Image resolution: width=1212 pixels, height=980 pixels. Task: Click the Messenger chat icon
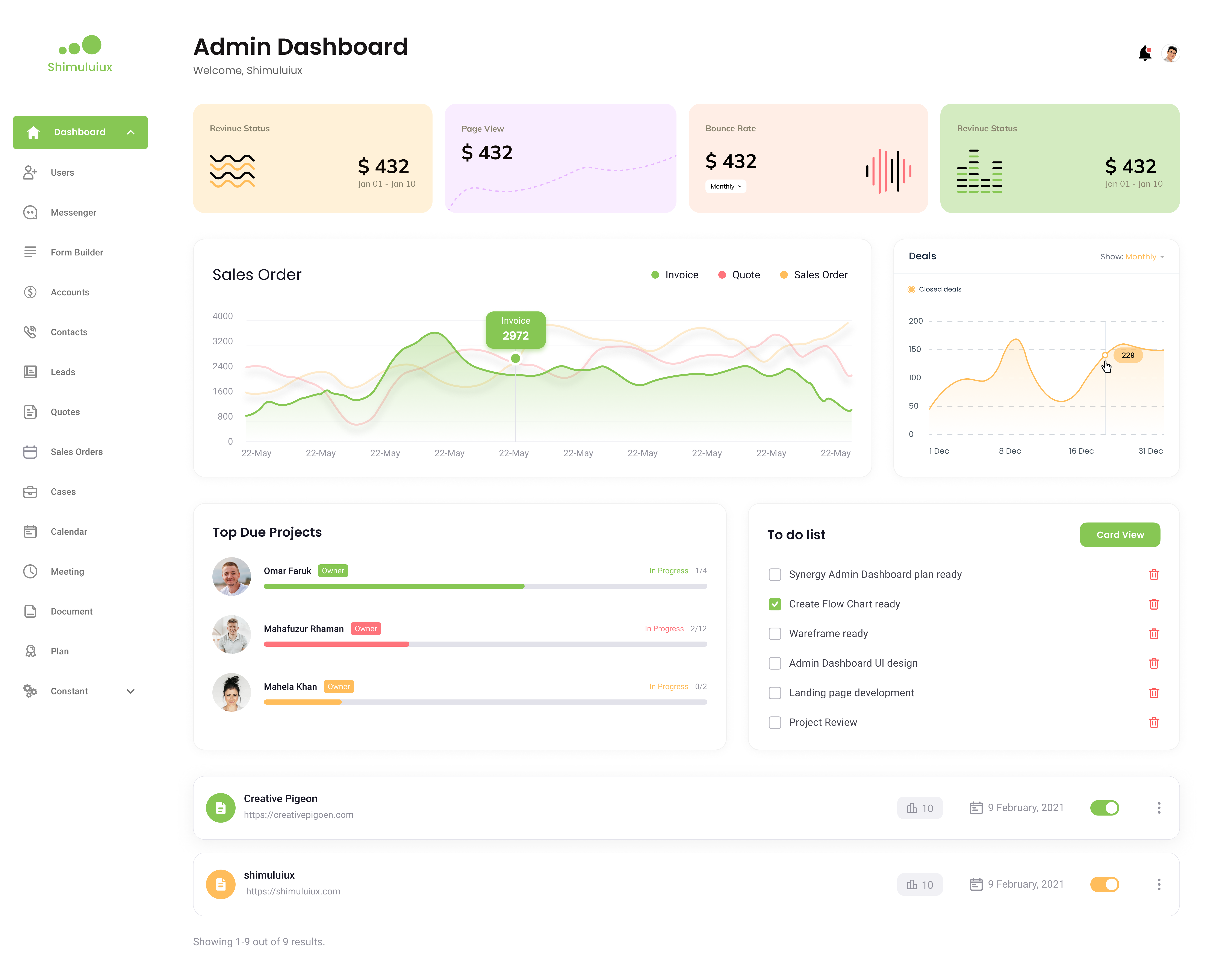30,212
